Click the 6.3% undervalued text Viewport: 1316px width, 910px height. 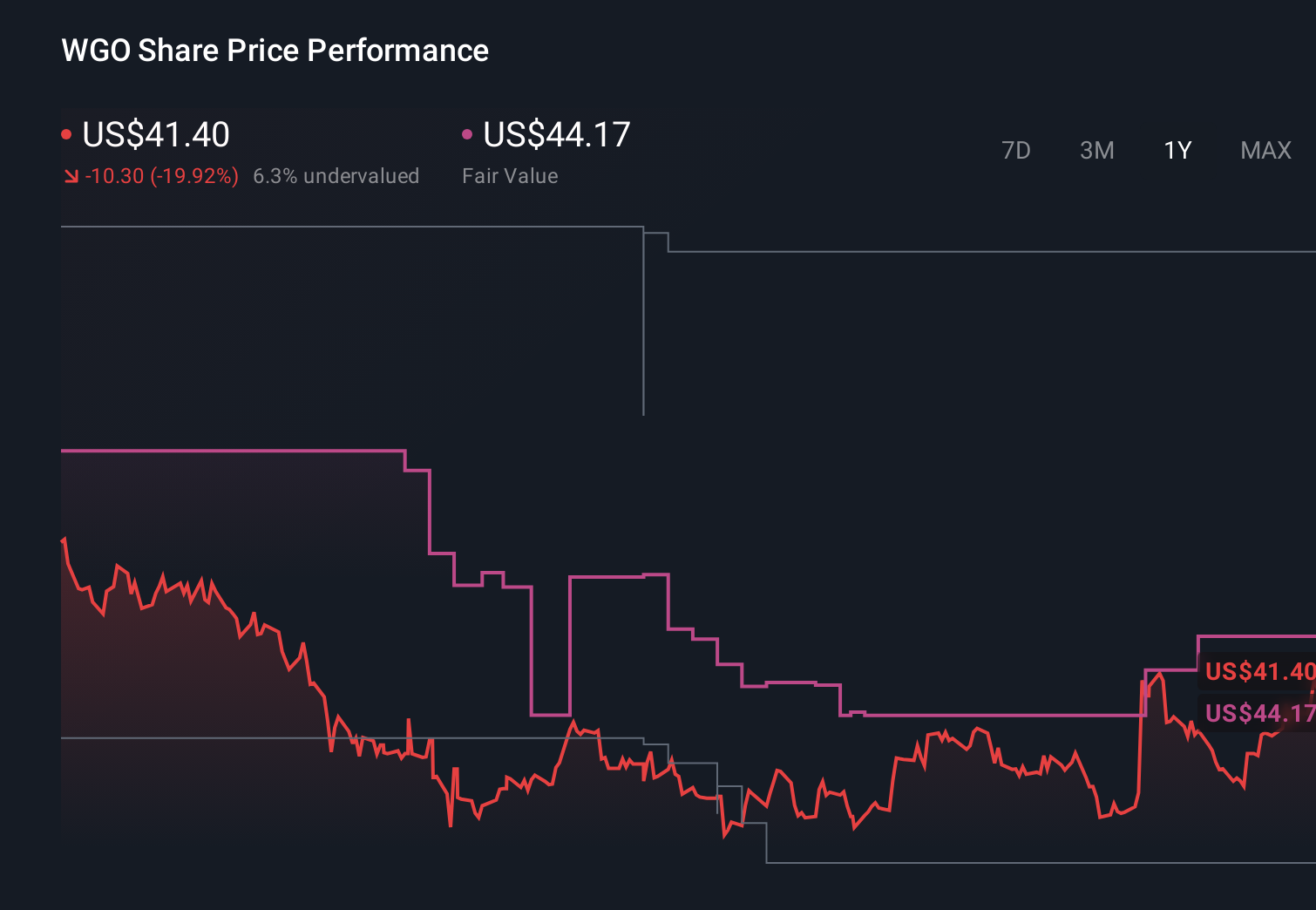click(x=336, y=175)
